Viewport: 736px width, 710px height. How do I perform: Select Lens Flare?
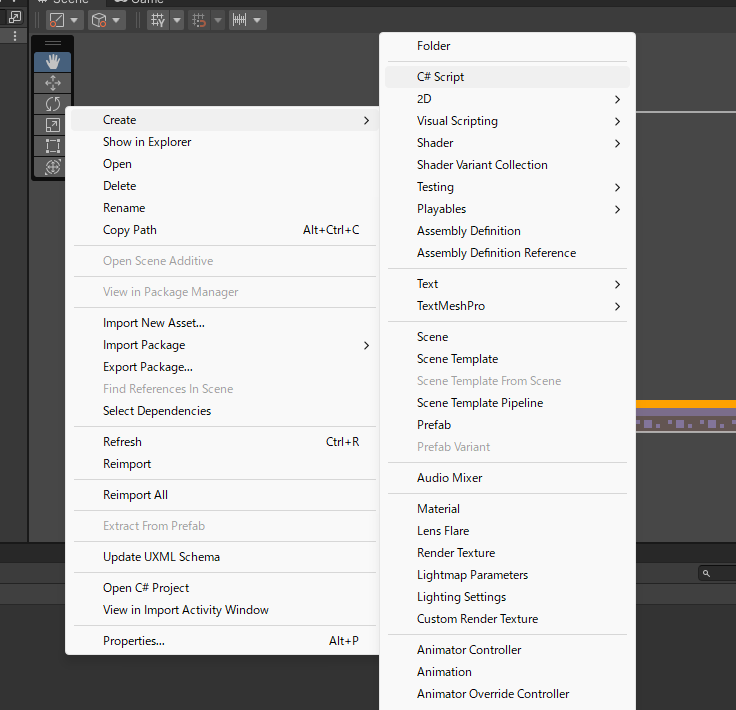[507, 531]
